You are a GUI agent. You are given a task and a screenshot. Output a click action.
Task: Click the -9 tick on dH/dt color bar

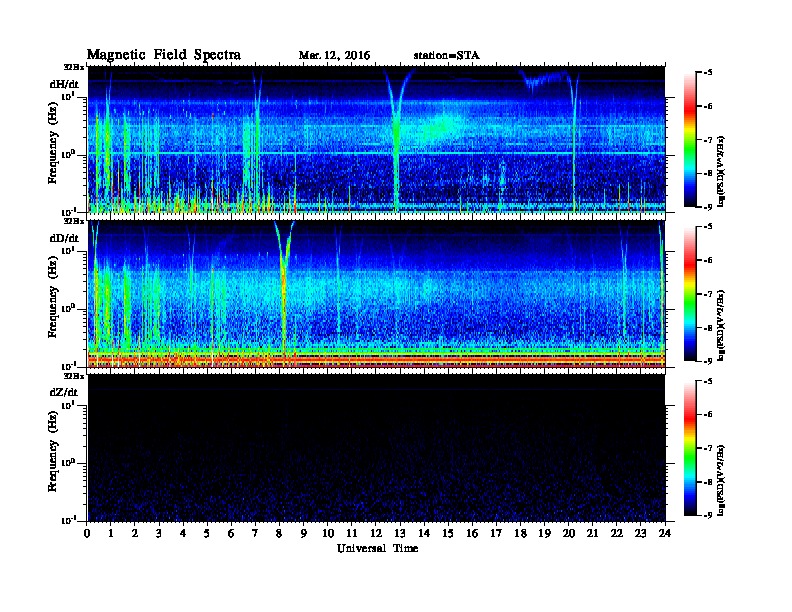(x=707, y=207)
